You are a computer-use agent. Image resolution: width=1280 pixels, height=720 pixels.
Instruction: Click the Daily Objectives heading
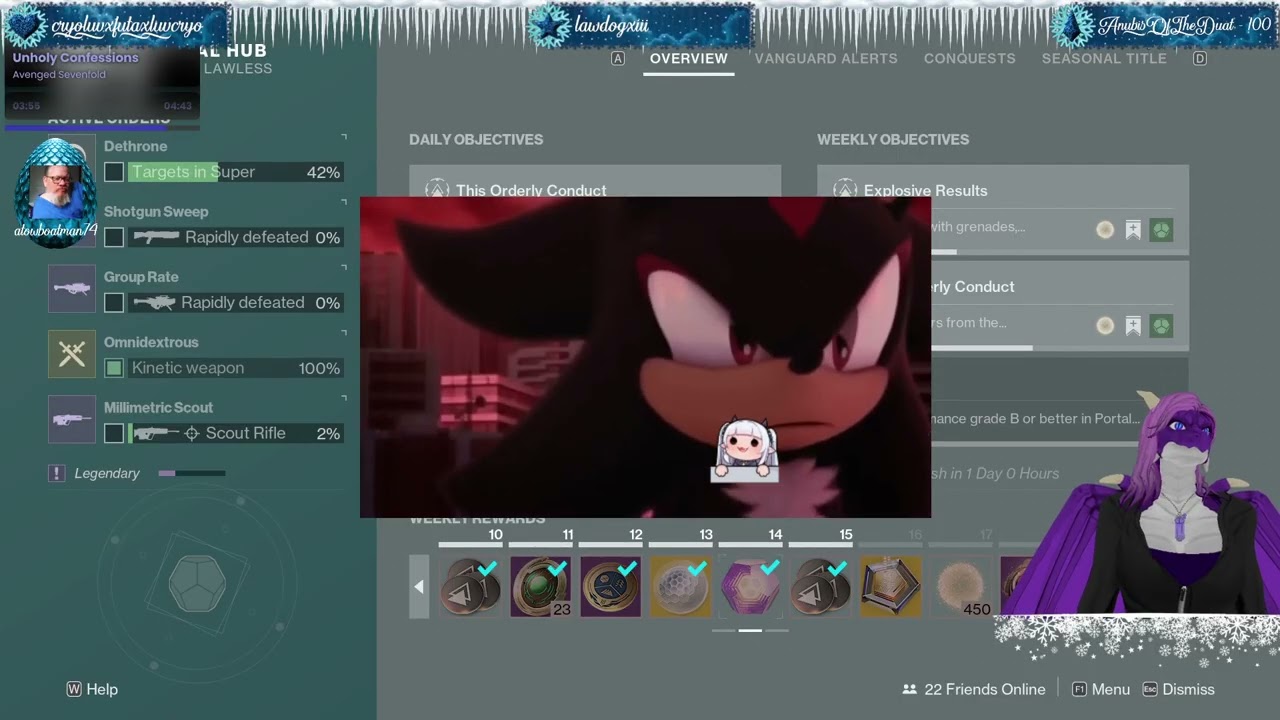tap(476, 139)
